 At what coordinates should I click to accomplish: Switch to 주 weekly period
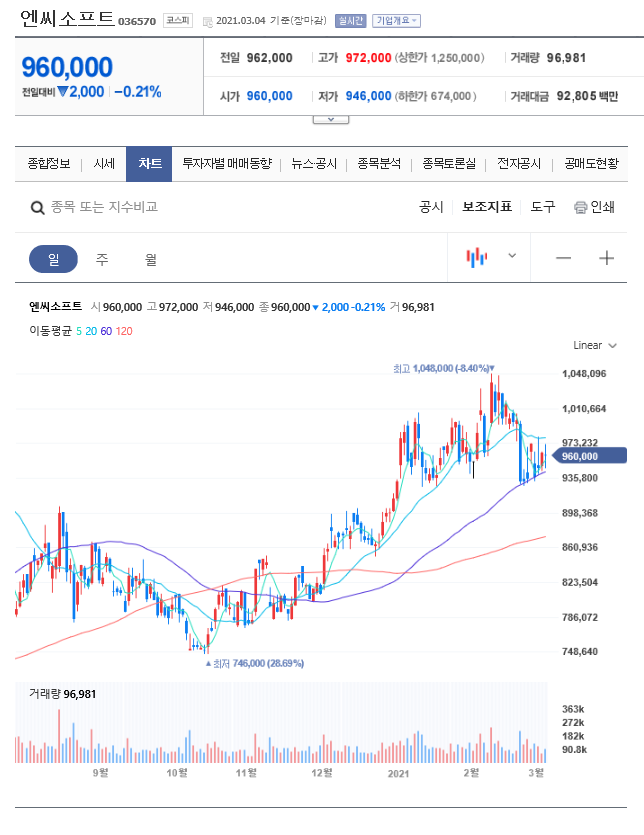(102, 259)
